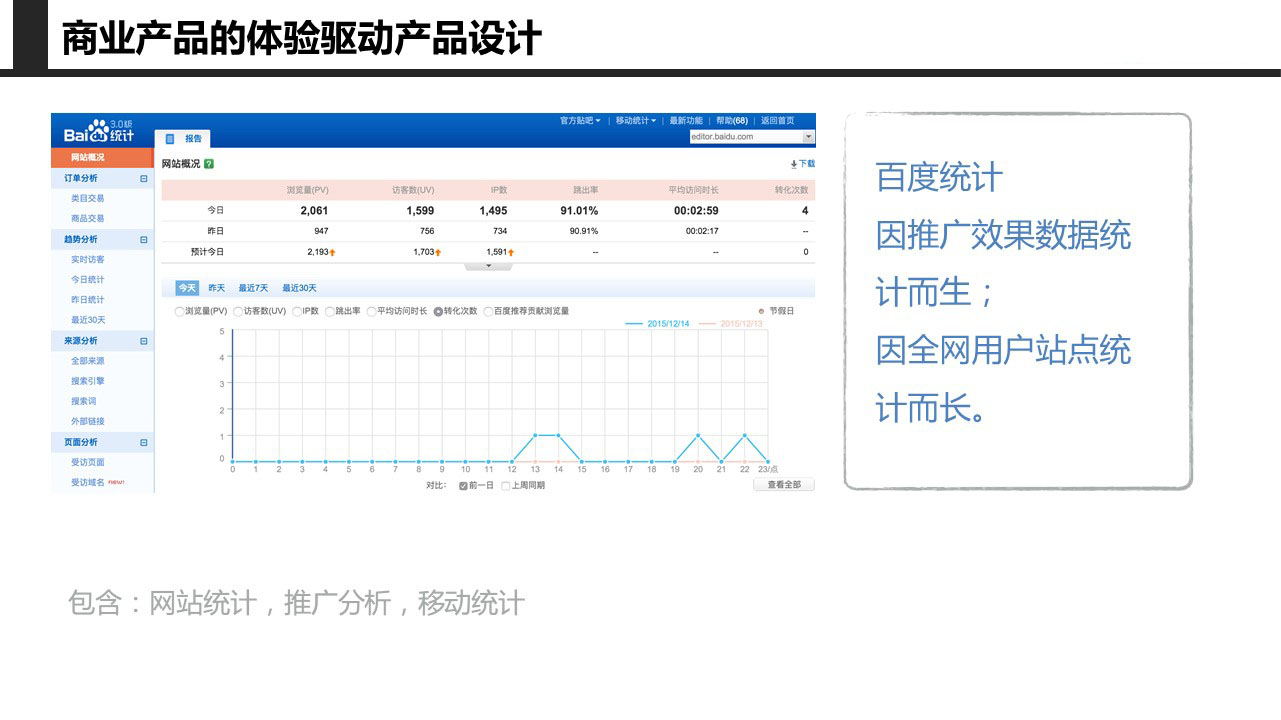The width and height of the screenshot is (1281, 720).
Task: Collapse the 订单分析 sidebar section
Action: pyautogui.click(x=144, y=178)
